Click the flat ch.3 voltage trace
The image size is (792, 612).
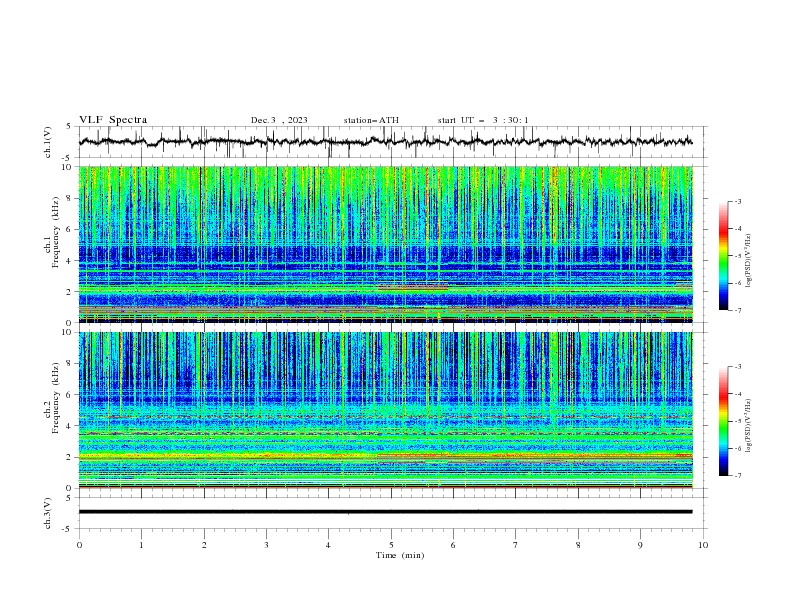(385, 512)
